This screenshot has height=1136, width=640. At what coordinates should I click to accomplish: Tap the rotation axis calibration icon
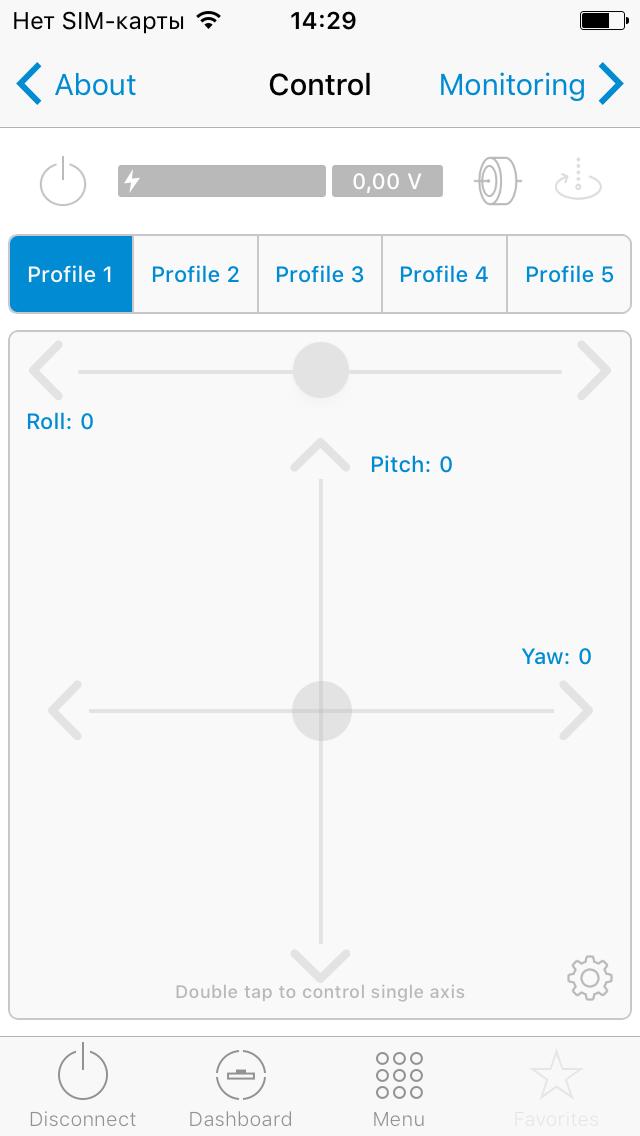click(x=578, y=181)
